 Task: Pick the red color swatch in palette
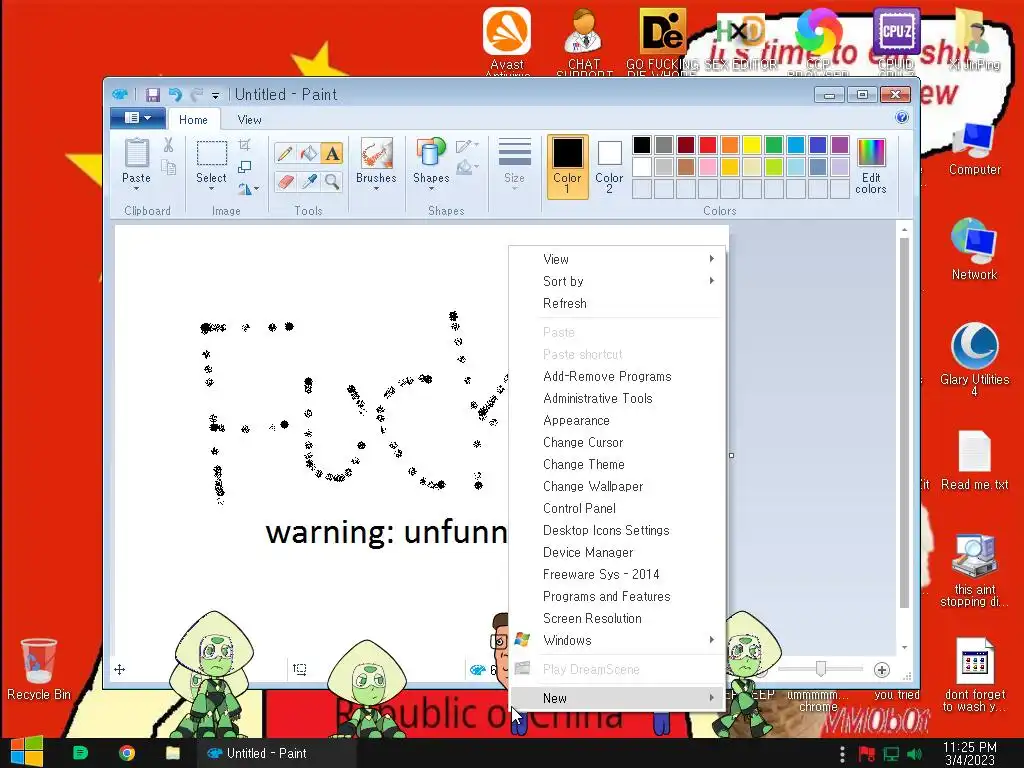tap(708, 145)
